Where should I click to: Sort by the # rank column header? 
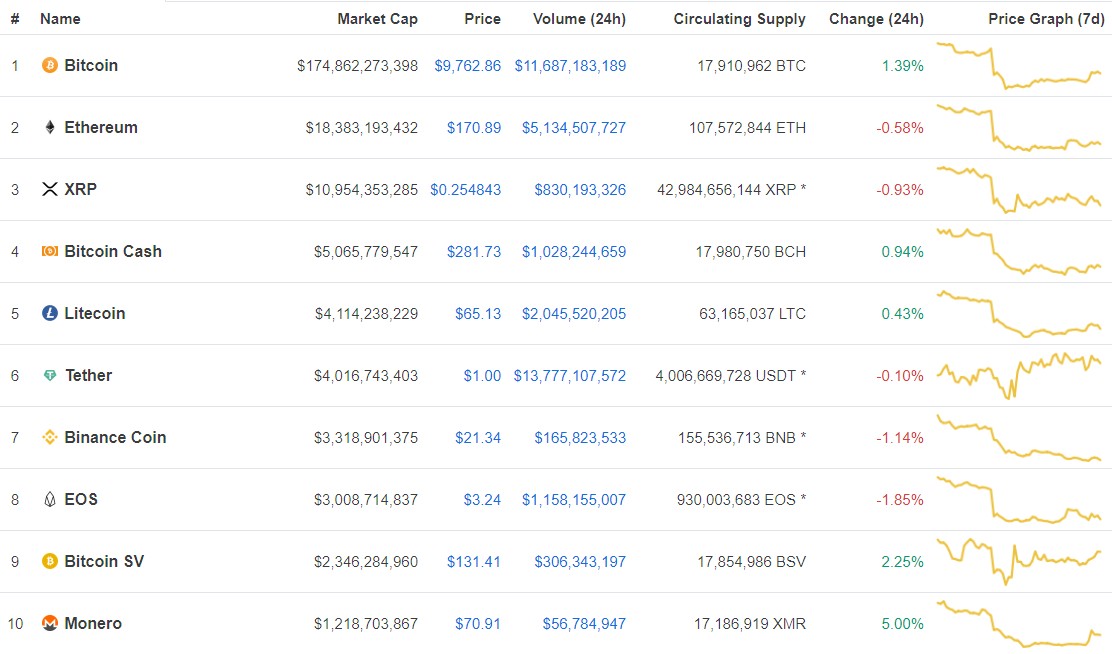click(15, 19)
